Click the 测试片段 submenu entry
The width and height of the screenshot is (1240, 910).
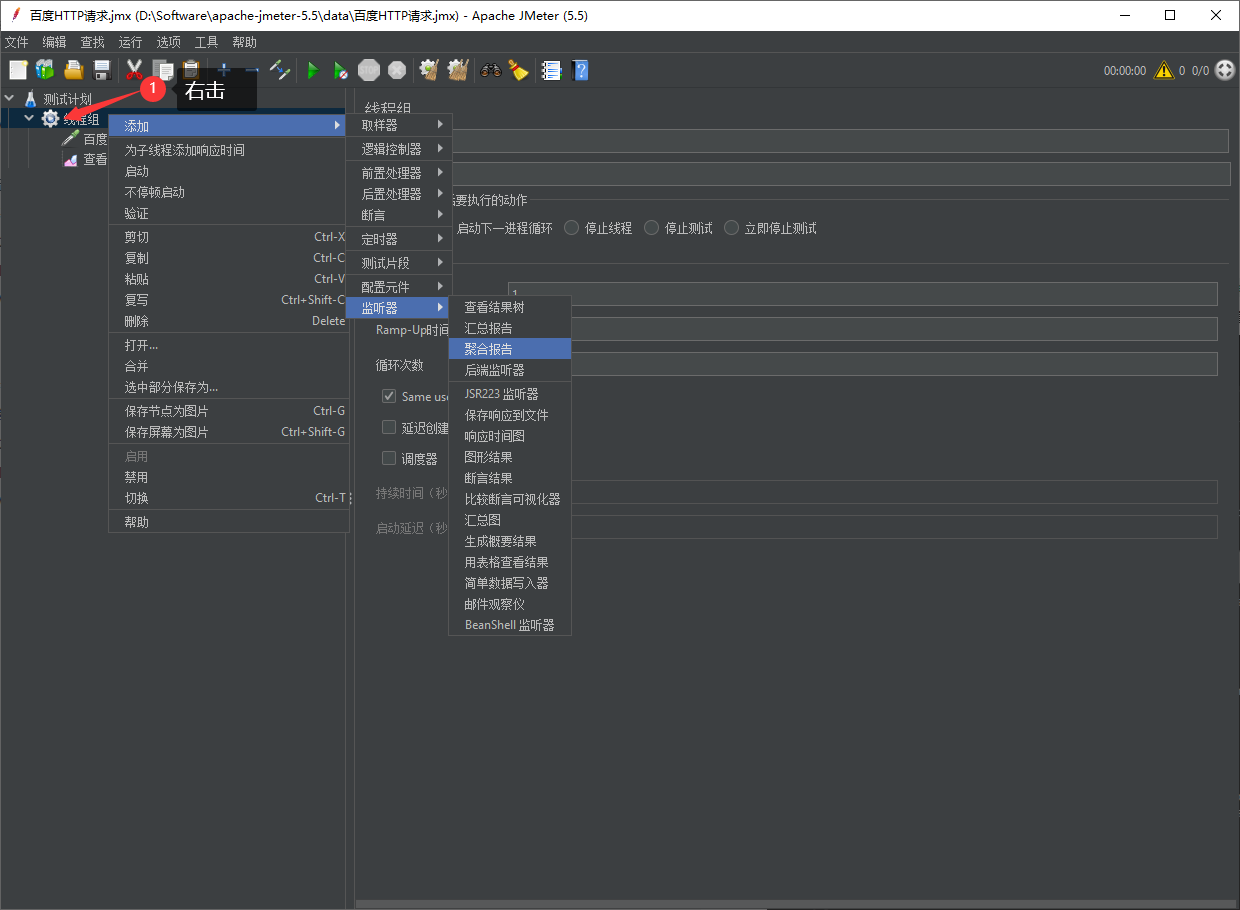tap(399, 263)
